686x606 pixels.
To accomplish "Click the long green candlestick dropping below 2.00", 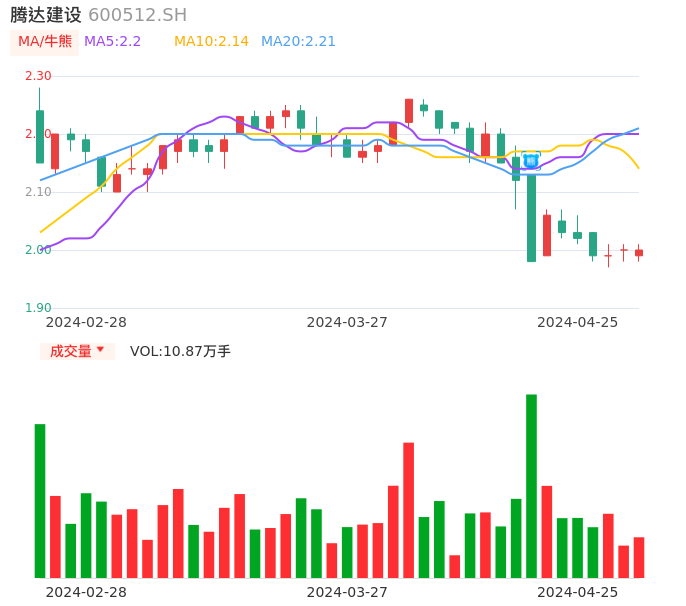I will tap(531, 217).
